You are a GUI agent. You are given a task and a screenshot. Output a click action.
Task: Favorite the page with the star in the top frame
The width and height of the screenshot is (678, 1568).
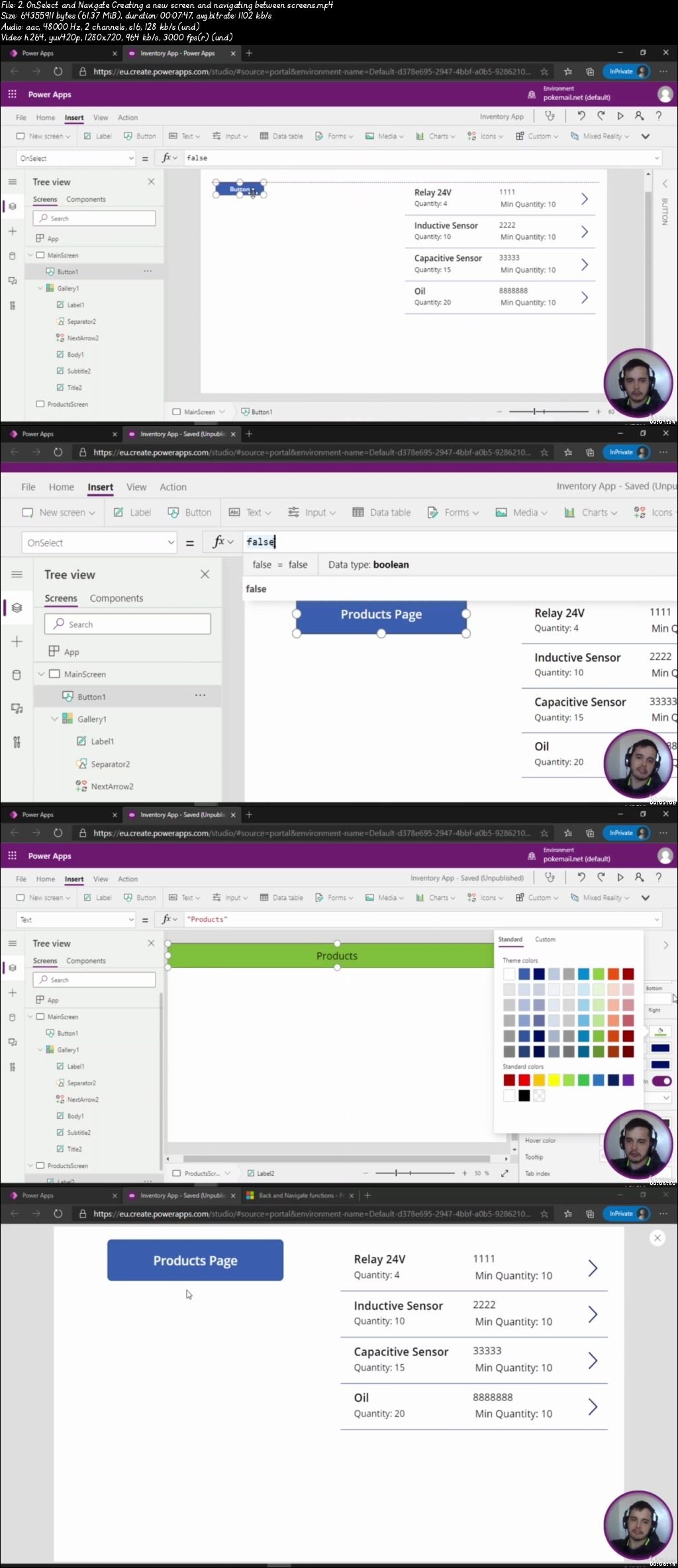(544, 72)
